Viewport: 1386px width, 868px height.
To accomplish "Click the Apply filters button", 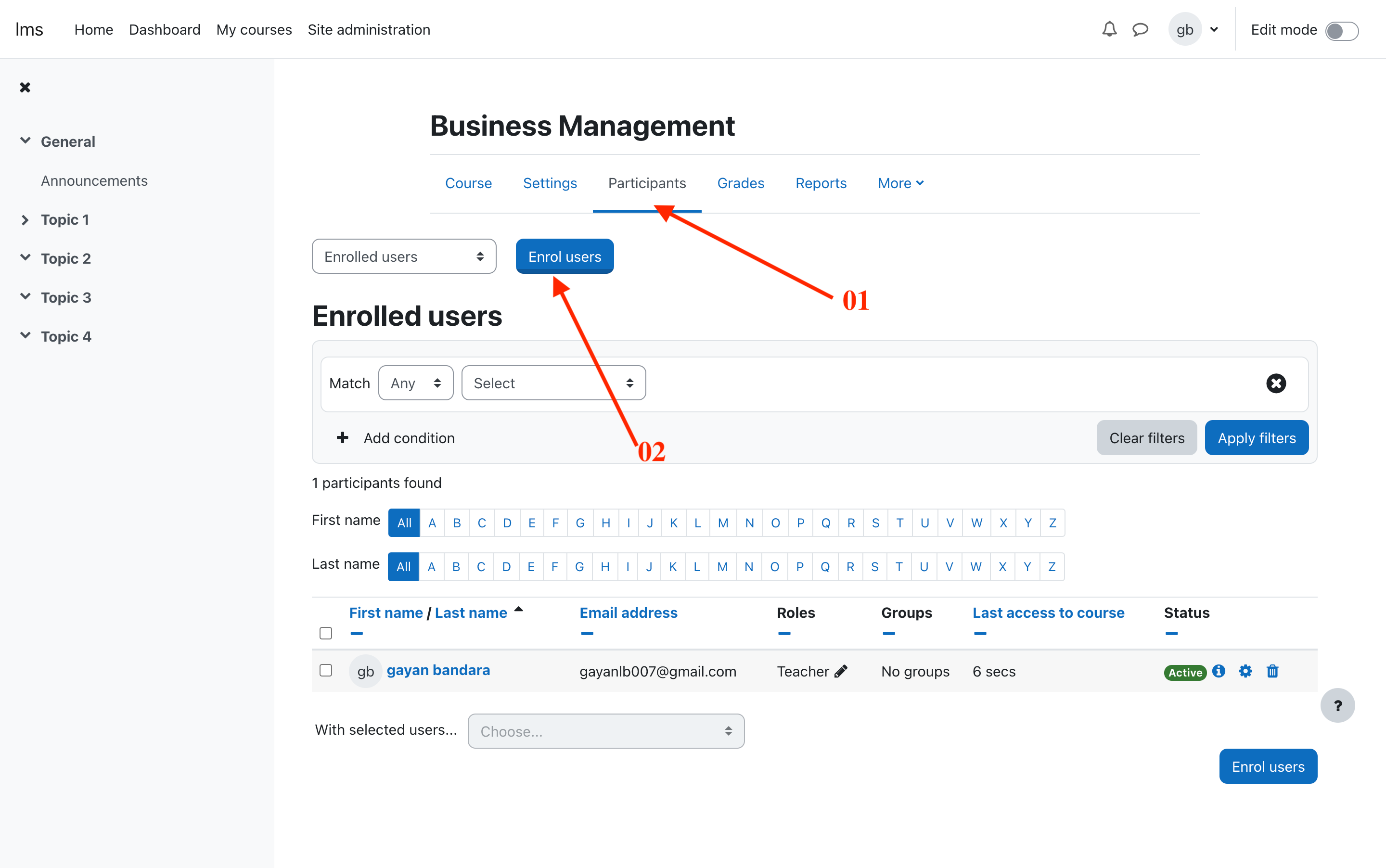I will point(1256,438).
